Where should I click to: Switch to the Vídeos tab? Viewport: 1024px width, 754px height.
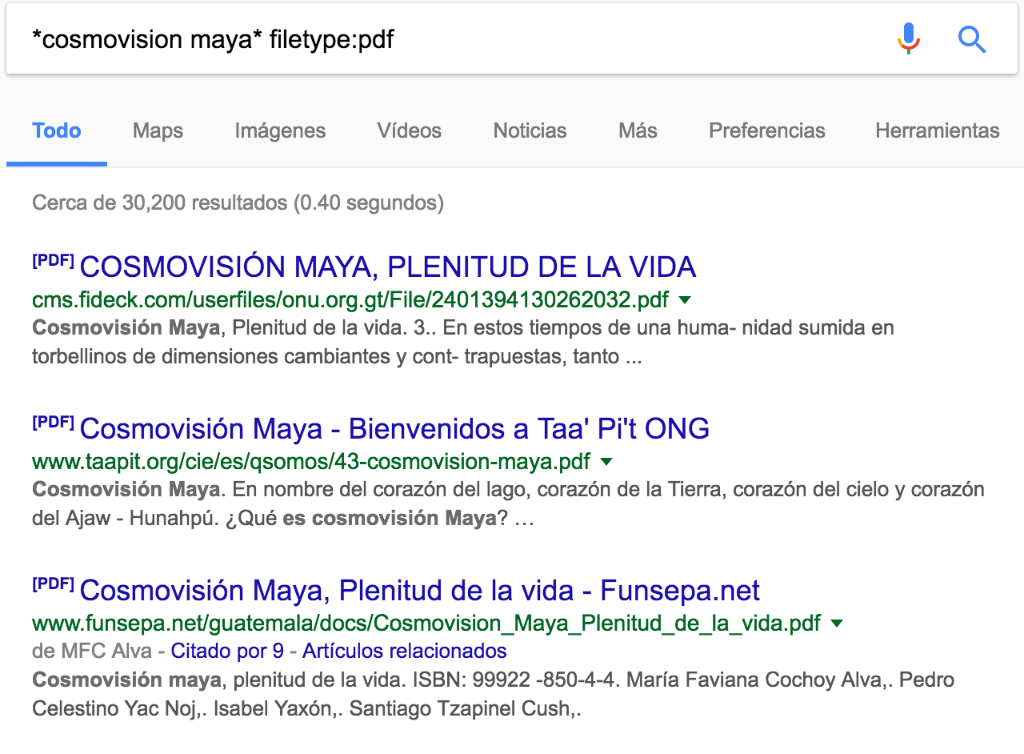click(409, 131)
